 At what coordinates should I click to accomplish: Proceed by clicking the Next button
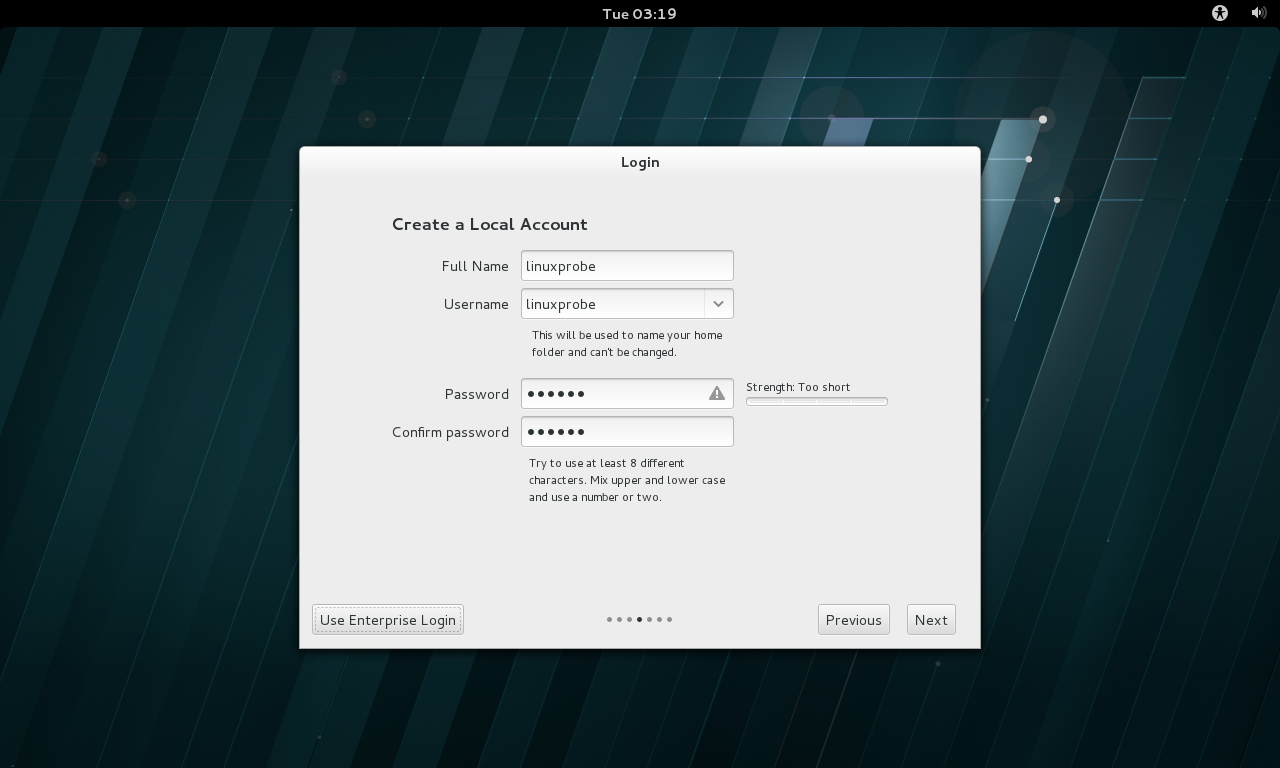point(930,620)
